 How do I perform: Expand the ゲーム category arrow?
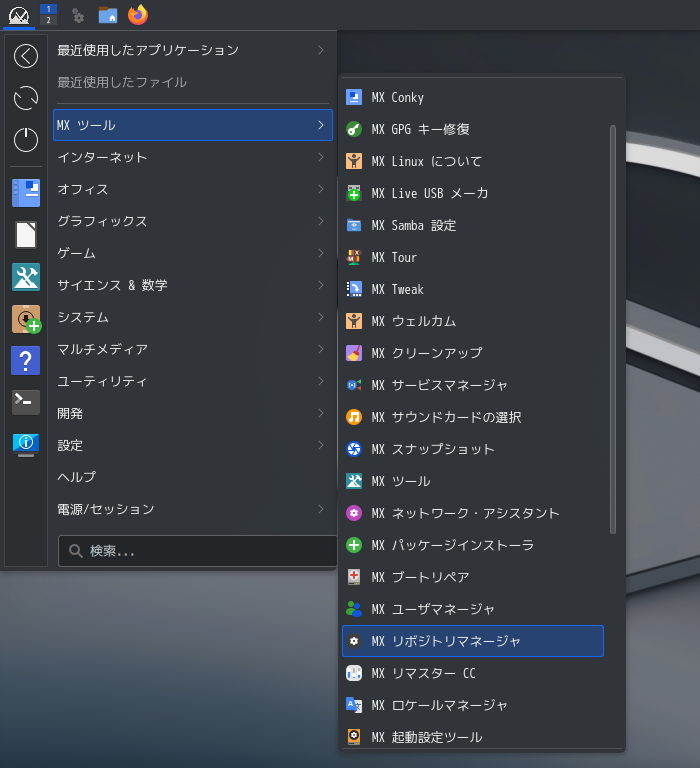[321, 253]
